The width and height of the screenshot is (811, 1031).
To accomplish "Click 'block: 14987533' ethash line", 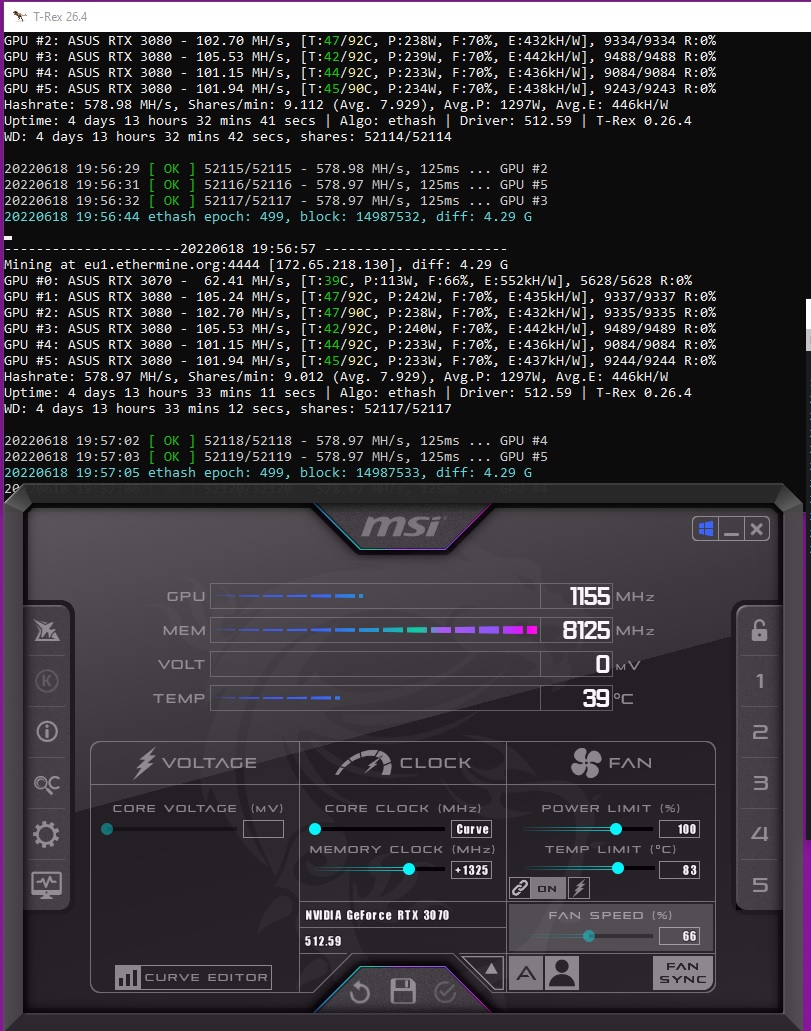I will (x=268, y=473).
